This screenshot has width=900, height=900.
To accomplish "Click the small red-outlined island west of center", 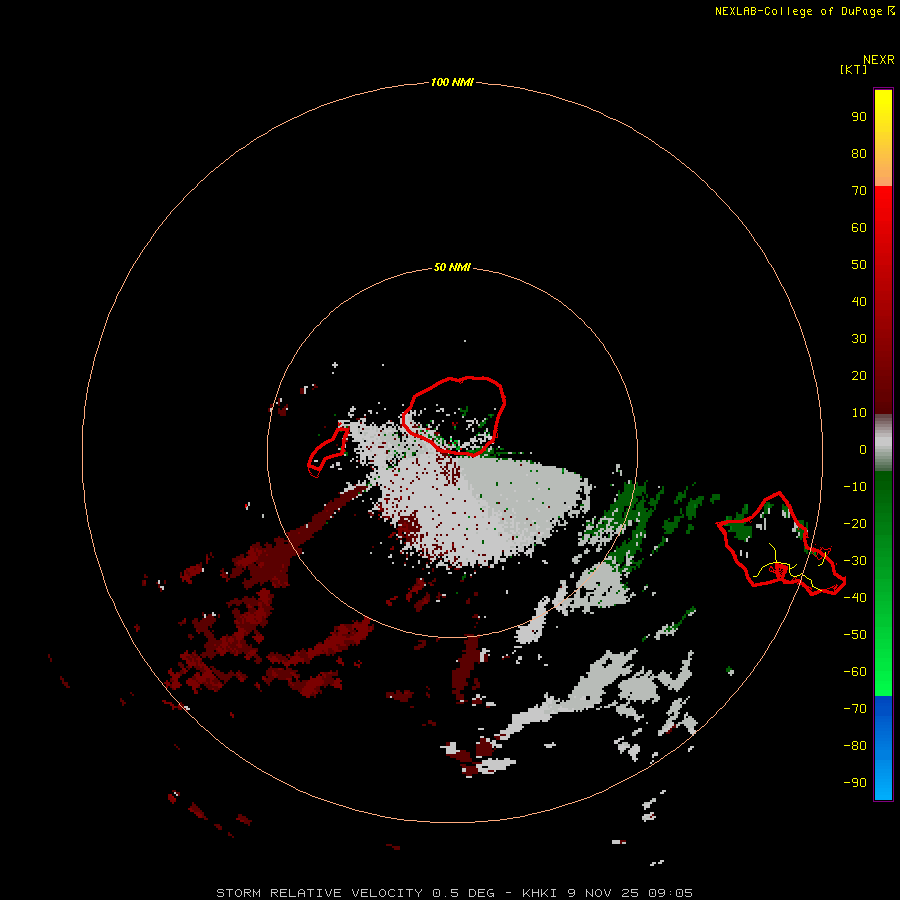I will [328, 452].
